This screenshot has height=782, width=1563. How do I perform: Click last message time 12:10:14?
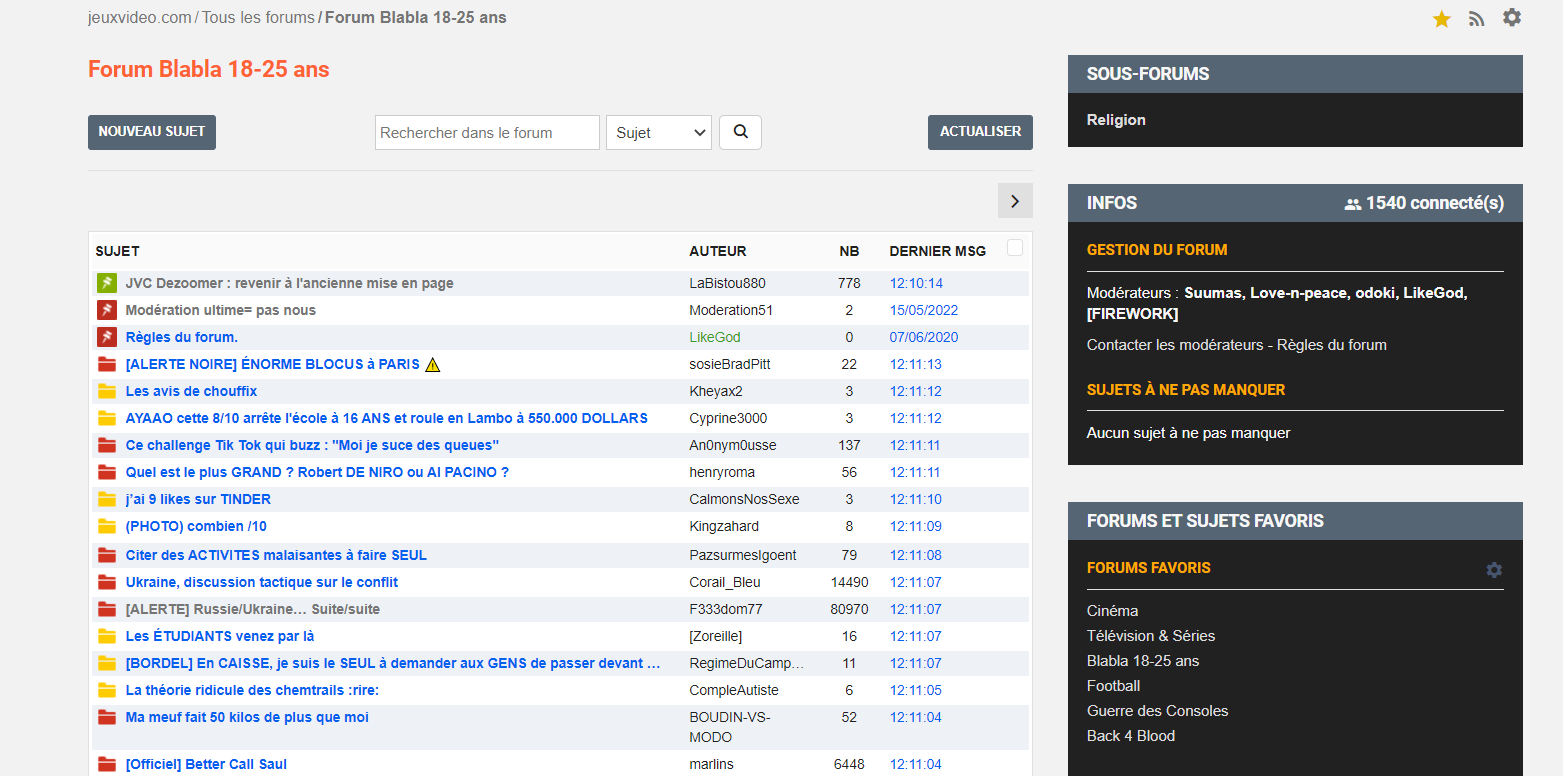tap(916, 283)
